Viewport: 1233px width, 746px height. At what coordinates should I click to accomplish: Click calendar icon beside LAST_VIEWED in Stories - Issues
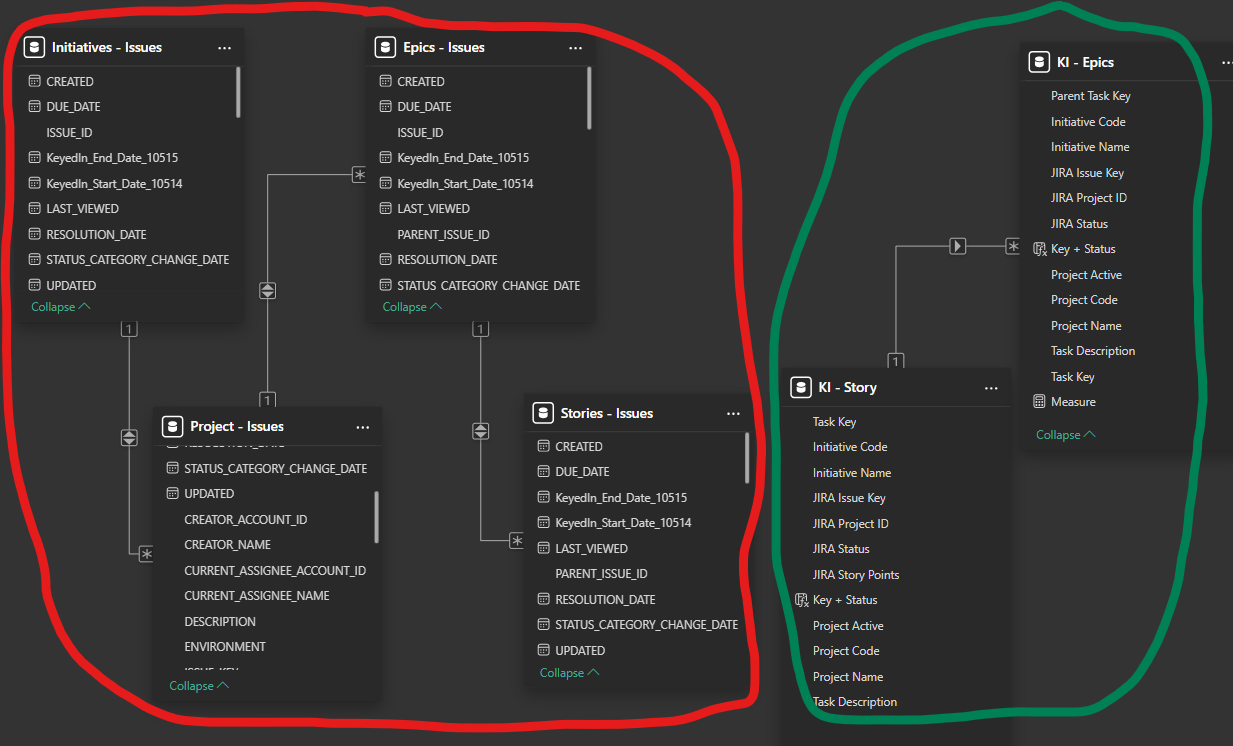pyautogui.click(x=544, y=548)
